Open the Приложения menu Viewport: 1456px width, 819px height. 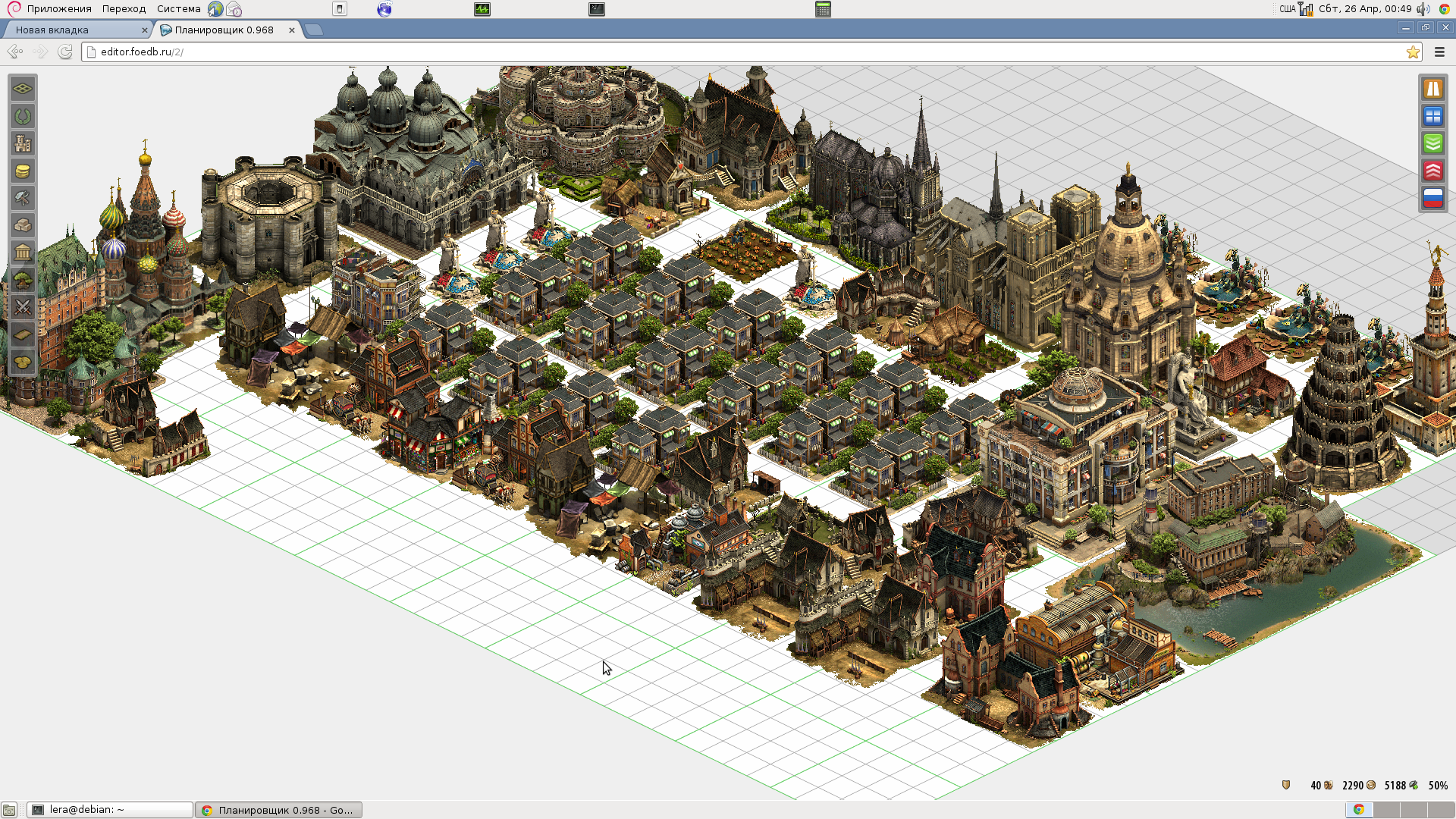59,9
